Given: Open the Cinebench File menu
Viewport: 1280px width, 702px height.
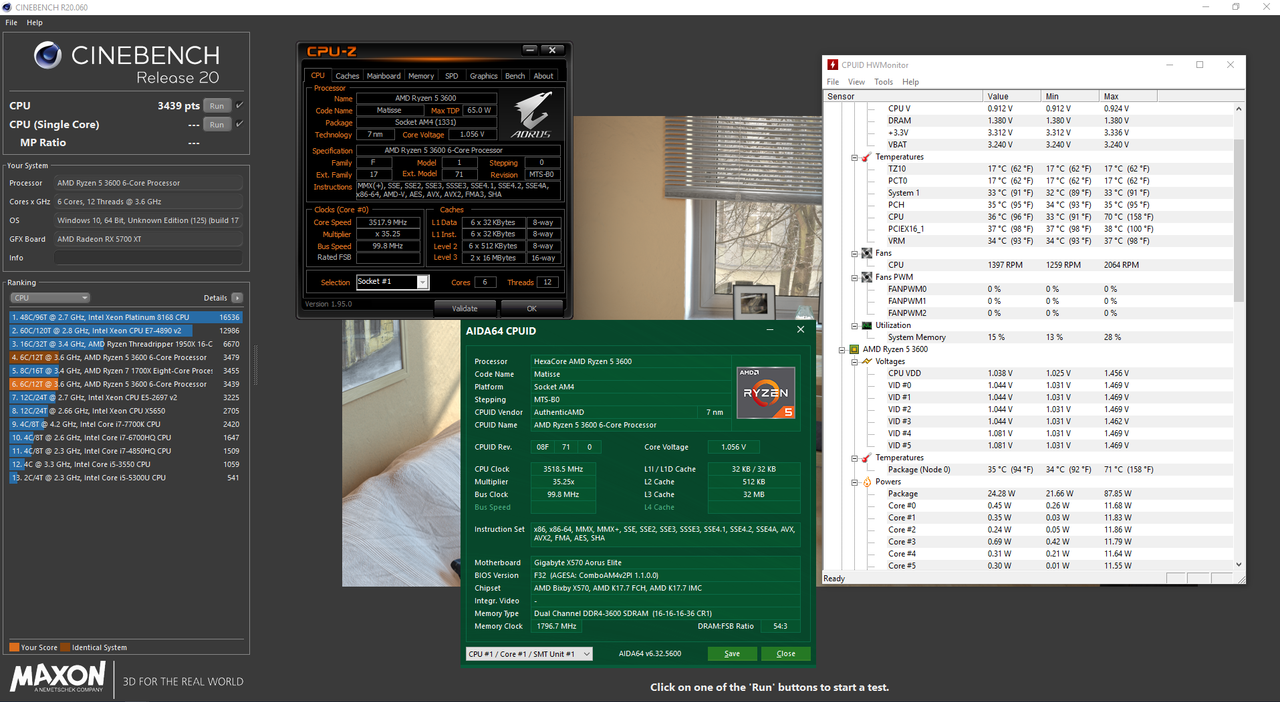Looking at the screenshot, I should click(11, 22).
